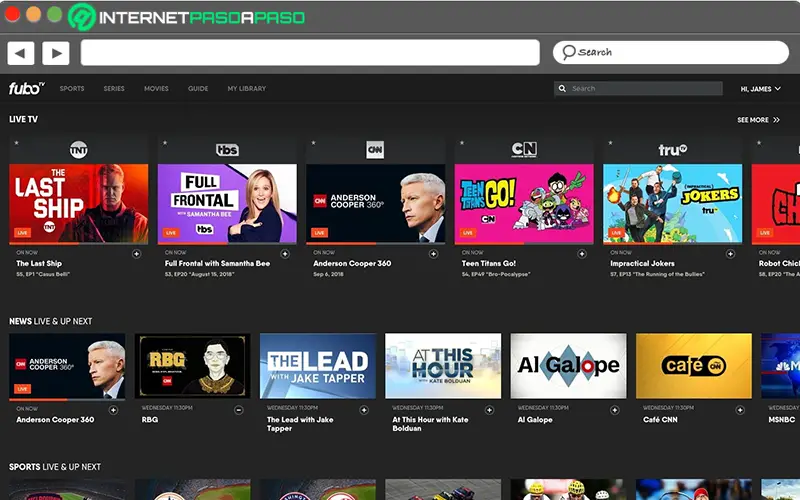
Task: Open the RBG thumbnail
Action: click(192, 366)
